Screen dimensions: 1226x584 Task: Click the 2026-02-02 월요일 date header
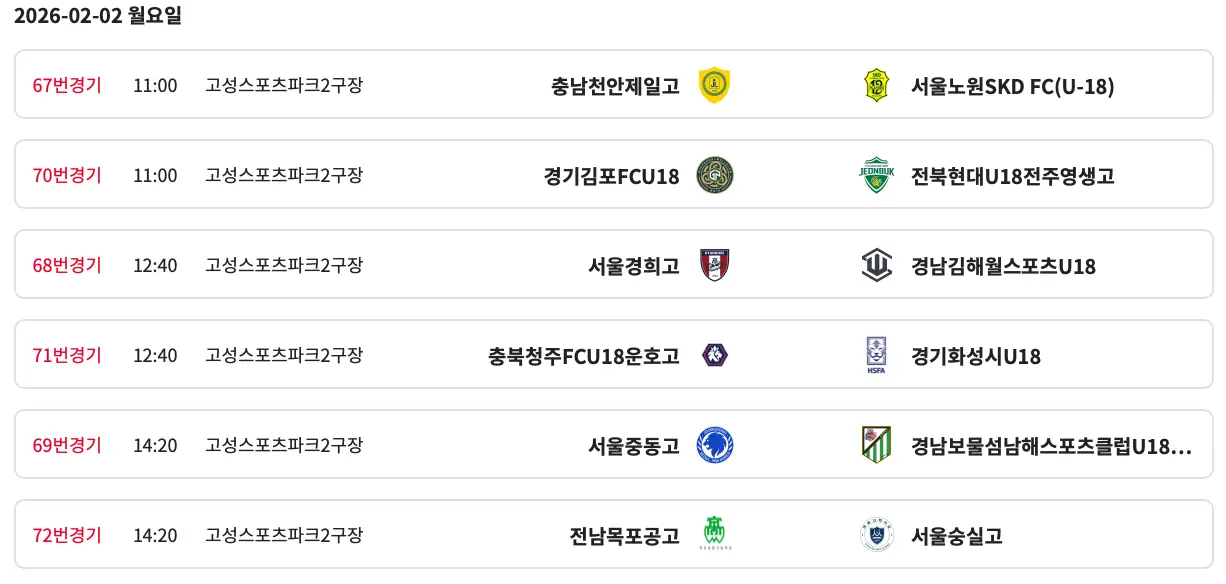coord(95,16)
